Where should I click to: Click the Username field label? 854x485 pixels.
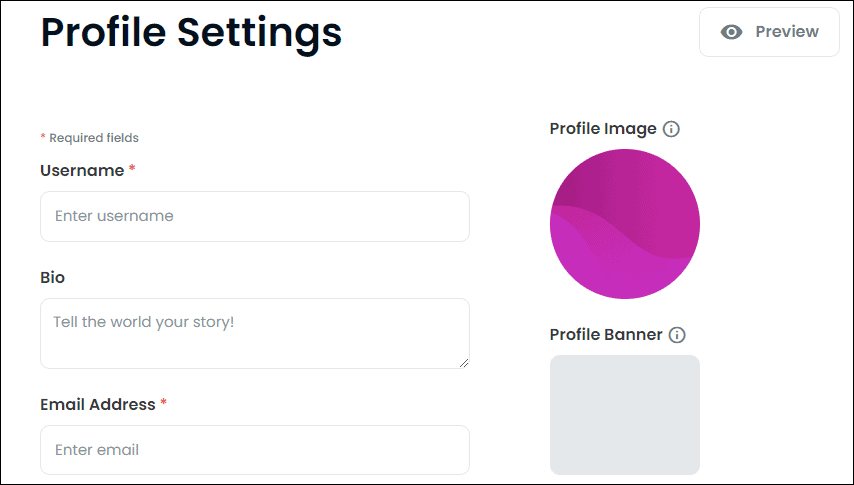point(82,171)
